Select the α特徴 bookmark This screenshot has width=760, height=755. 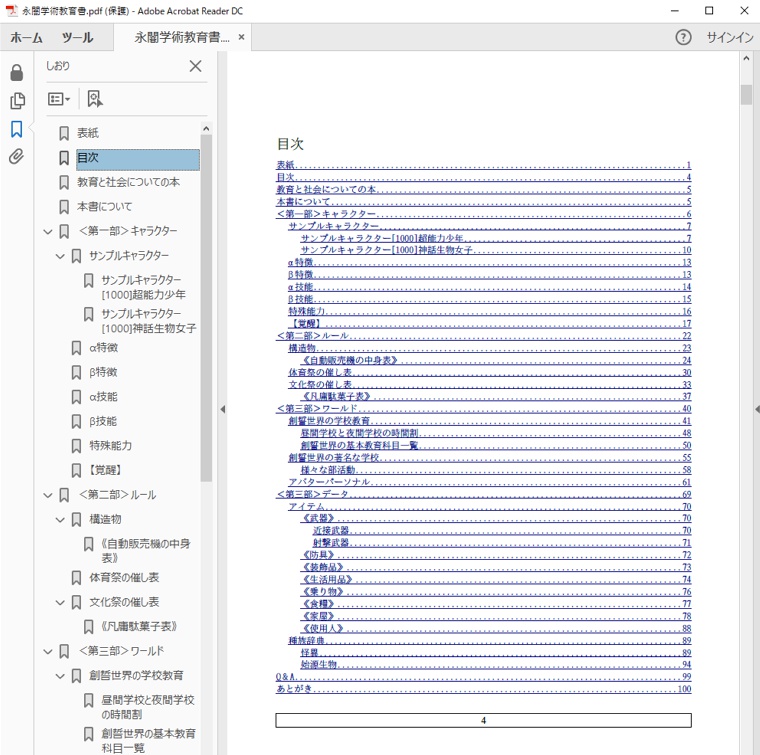pos(103,347)
